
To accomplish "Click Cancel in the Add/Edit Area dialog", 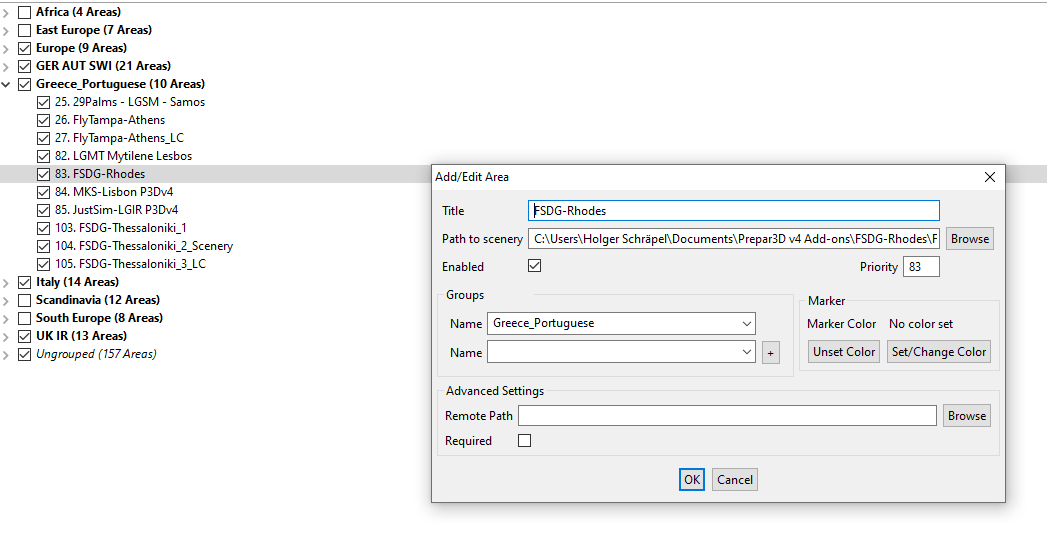I will click(x=734, y=480).
